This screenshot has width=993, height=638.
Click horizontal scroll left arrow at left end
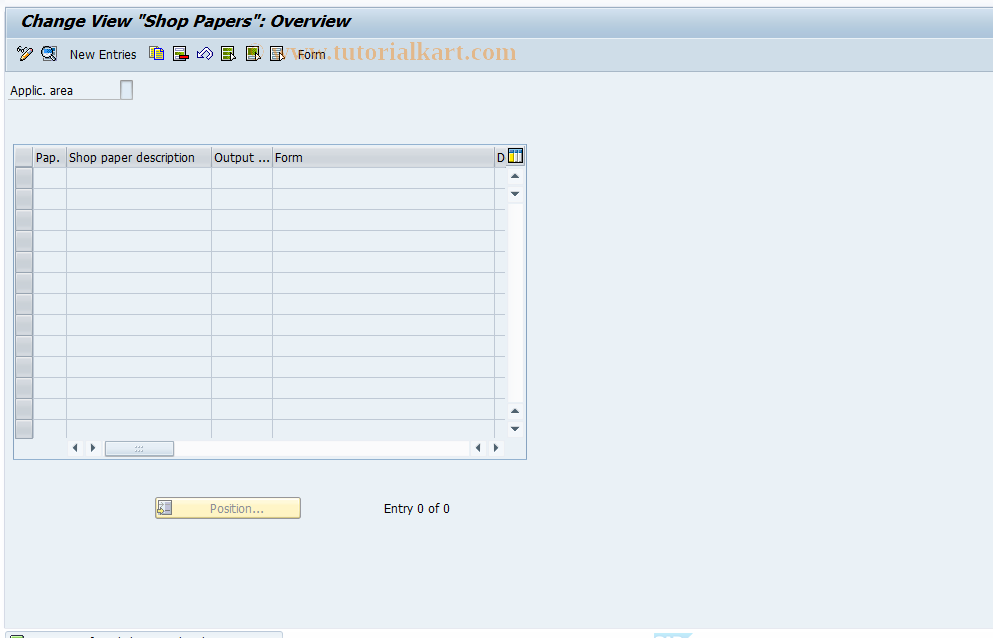[75, 448]
